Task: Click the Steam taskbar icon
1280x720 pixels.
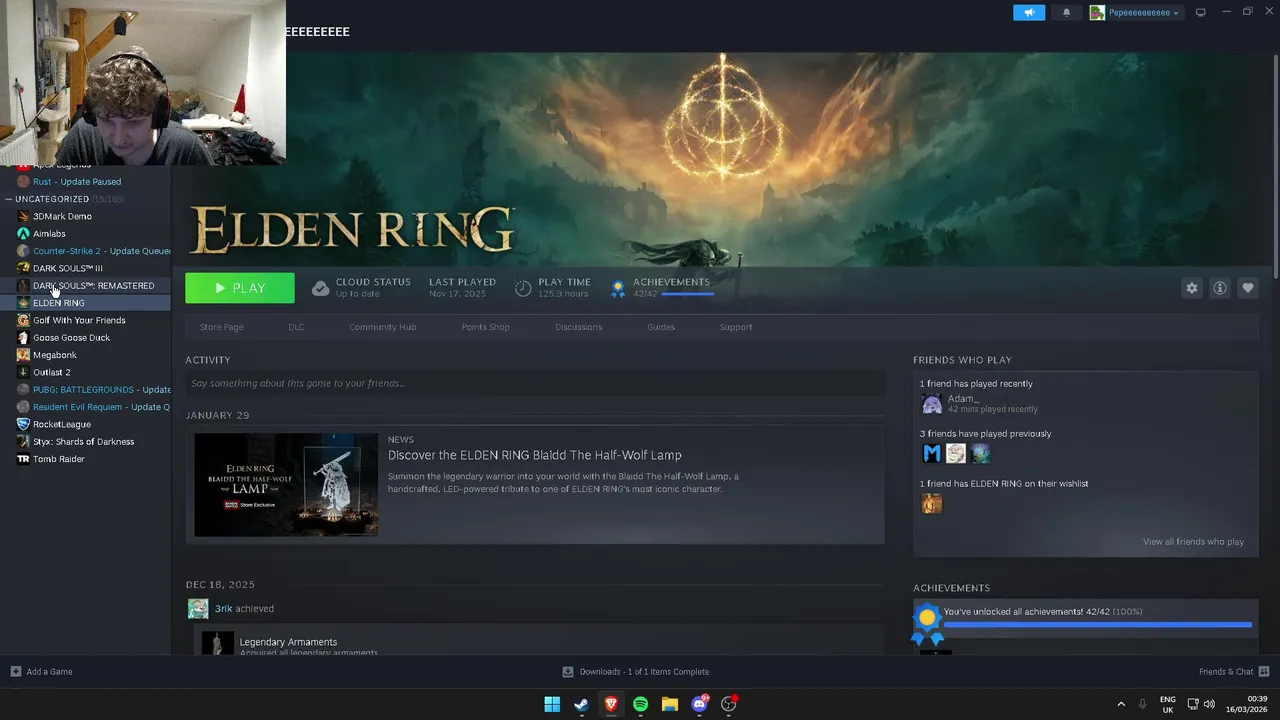Action: click(581, 704)
